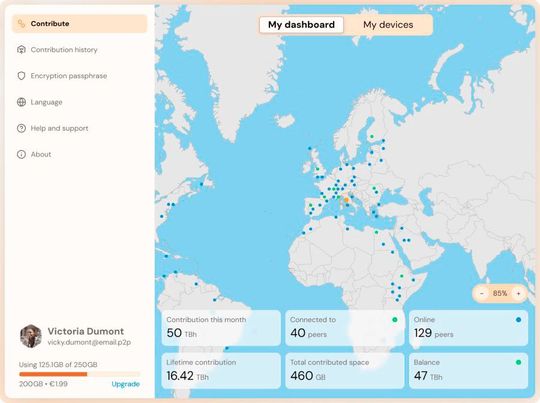Open the Online 129 peers card
Viewport: 540px width, 403px height.
coord(468,328)
